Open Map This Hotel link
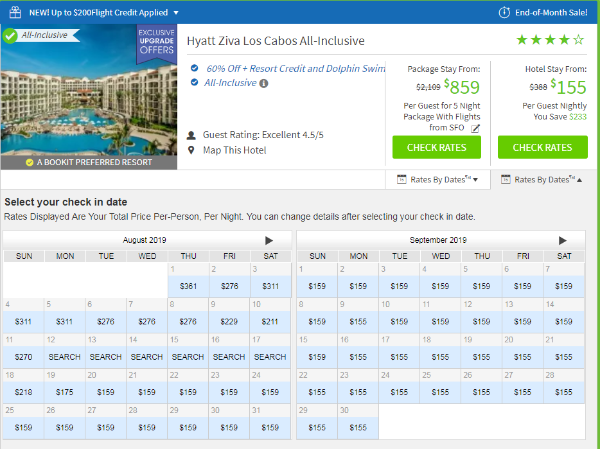This screenshot has height=449, width=600. 234,150
